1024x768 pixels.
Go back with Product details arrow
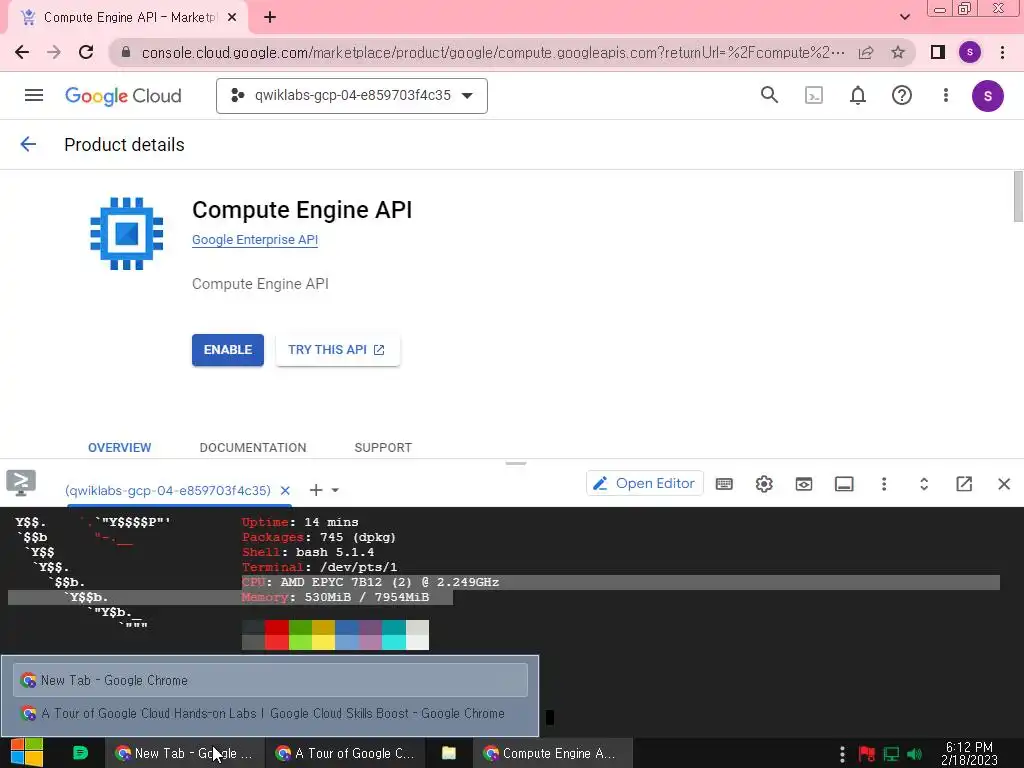28,144
